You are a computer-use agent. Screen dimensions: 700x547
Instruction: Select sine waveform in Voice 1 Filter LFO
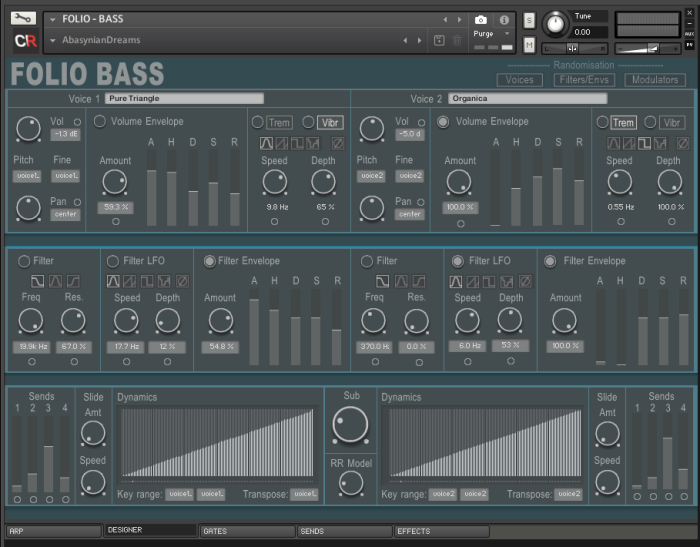pos(113,281)
